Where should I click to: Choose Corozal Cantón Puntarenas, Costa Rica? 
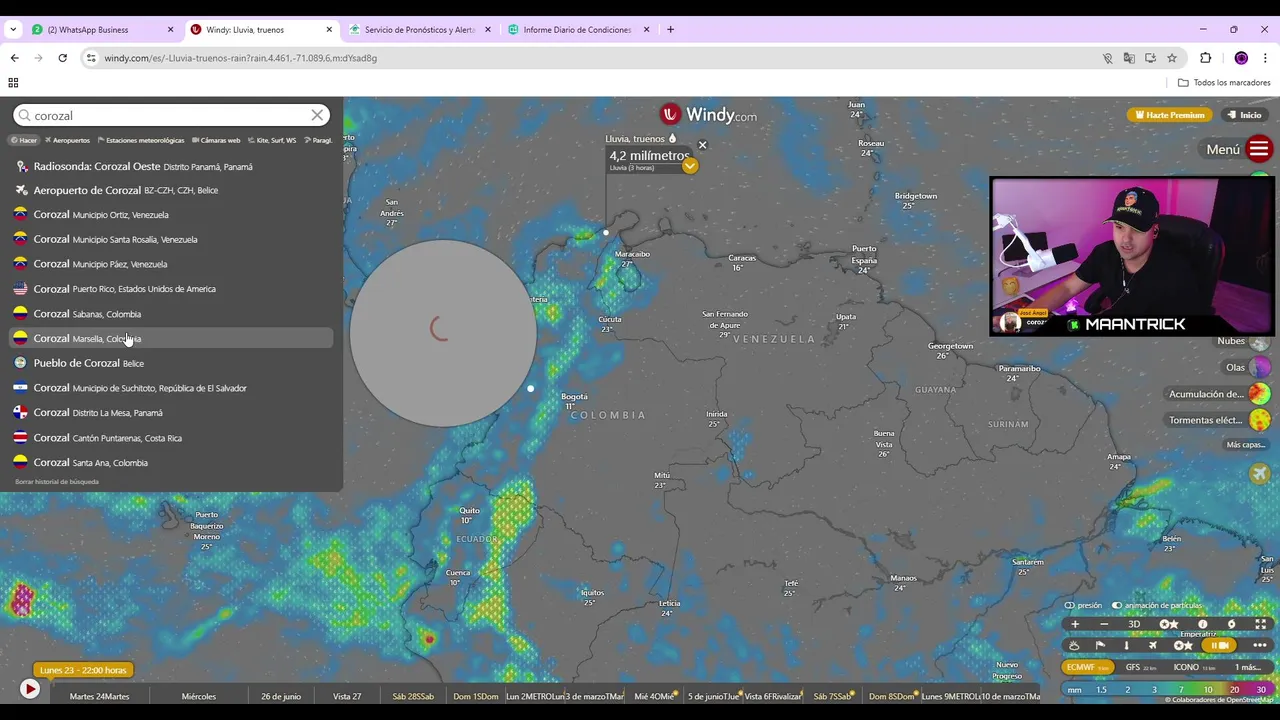(x=171, y=438)
